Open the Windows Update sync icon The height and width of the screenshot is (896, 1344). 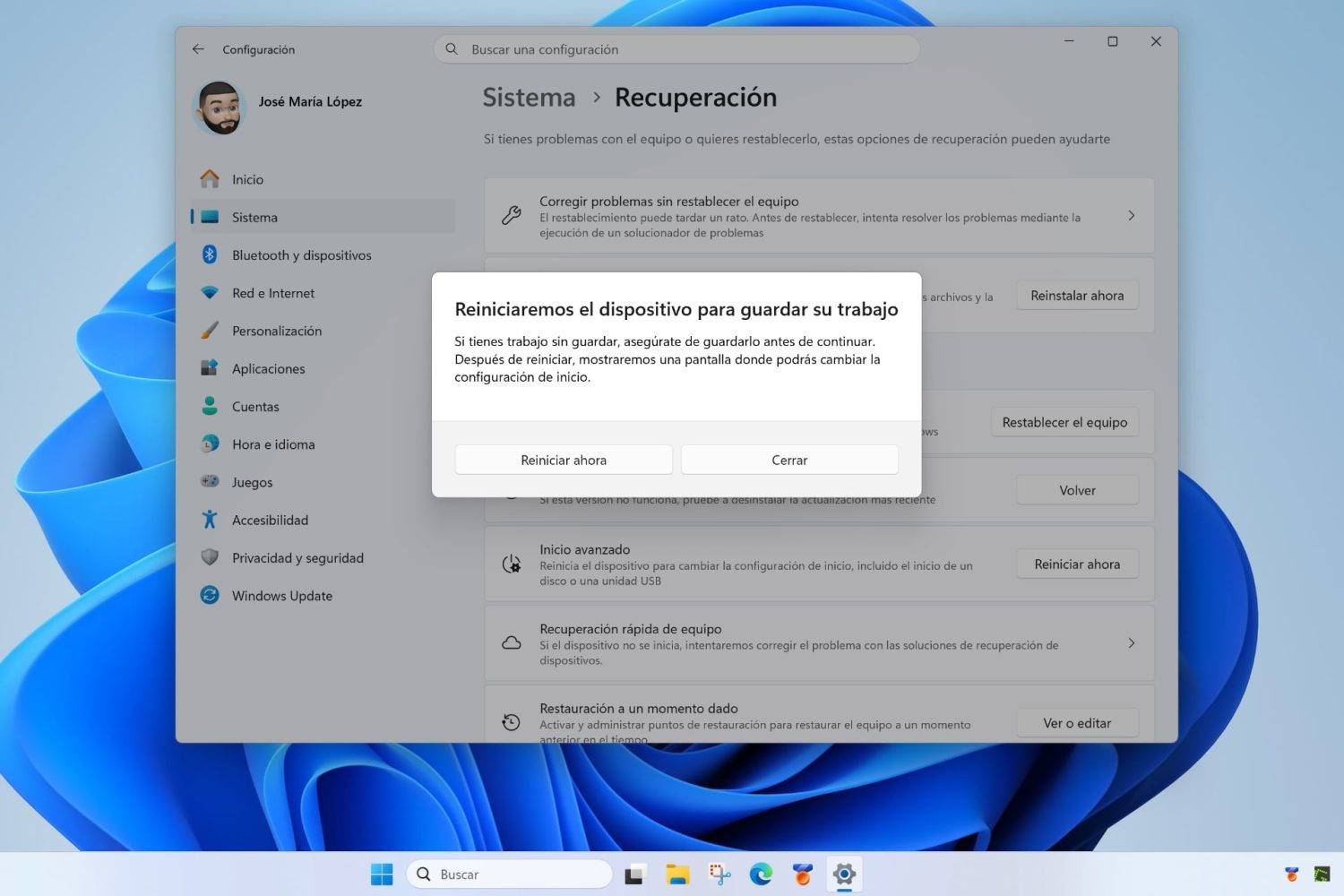click(210, 595)
